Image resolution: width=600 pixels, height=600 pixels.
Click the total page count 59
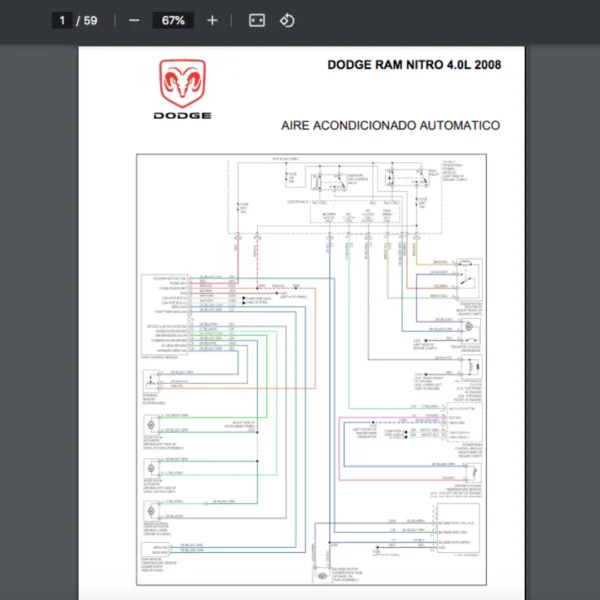91,20
